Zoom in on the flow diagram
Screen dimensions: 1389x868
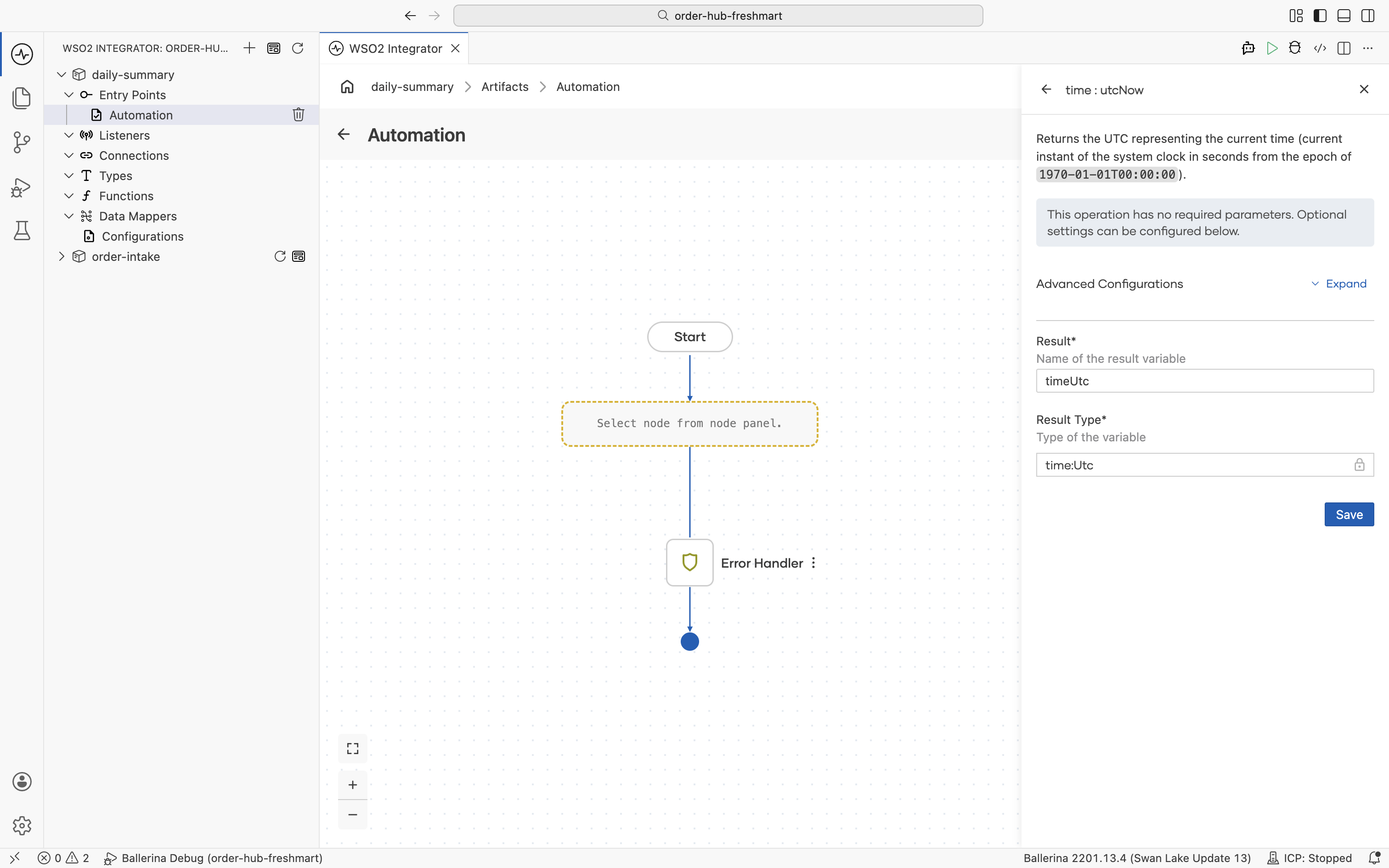(352, 785)
